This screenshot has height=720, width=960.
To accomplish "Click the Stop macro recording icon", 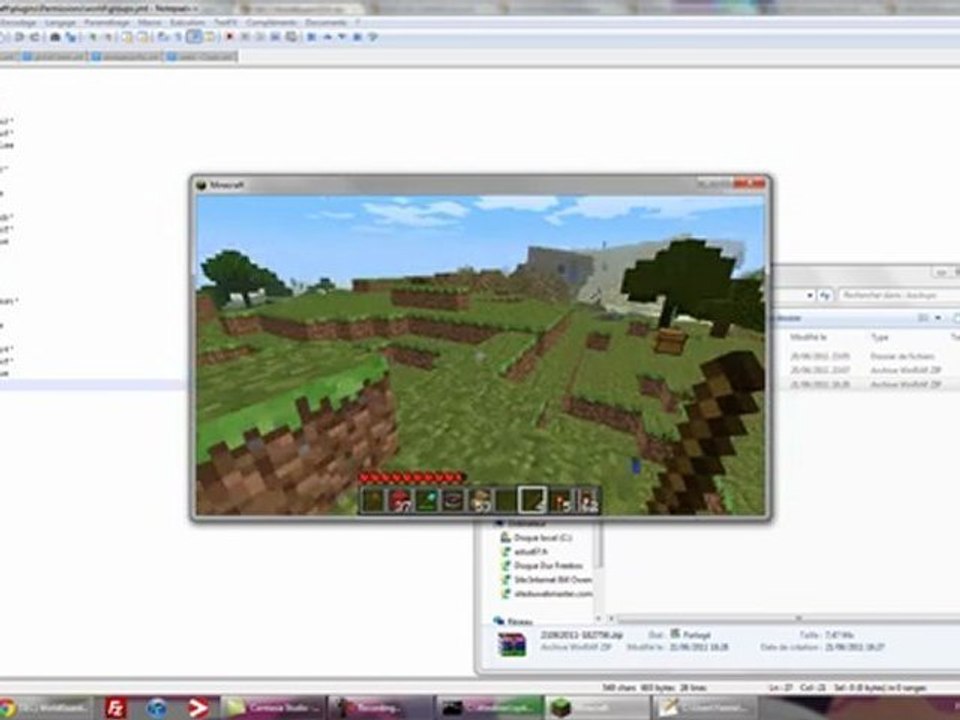I will click(x=245, y=37).
